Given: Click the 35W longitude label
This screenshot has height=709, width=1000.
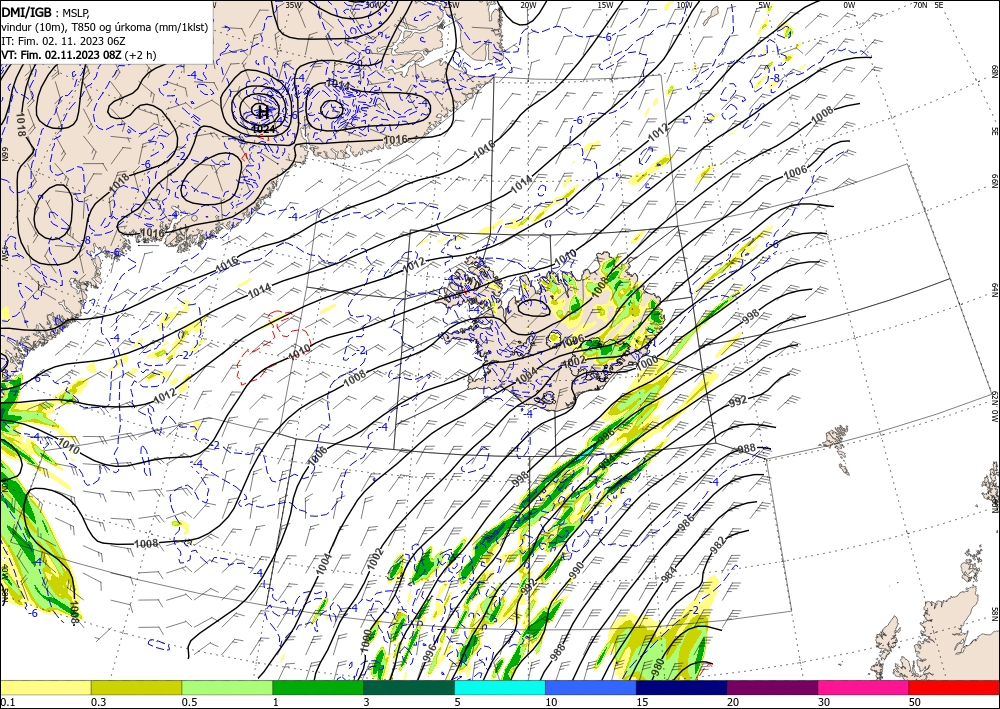Looking at the screenshot, I should coord(293,4).
